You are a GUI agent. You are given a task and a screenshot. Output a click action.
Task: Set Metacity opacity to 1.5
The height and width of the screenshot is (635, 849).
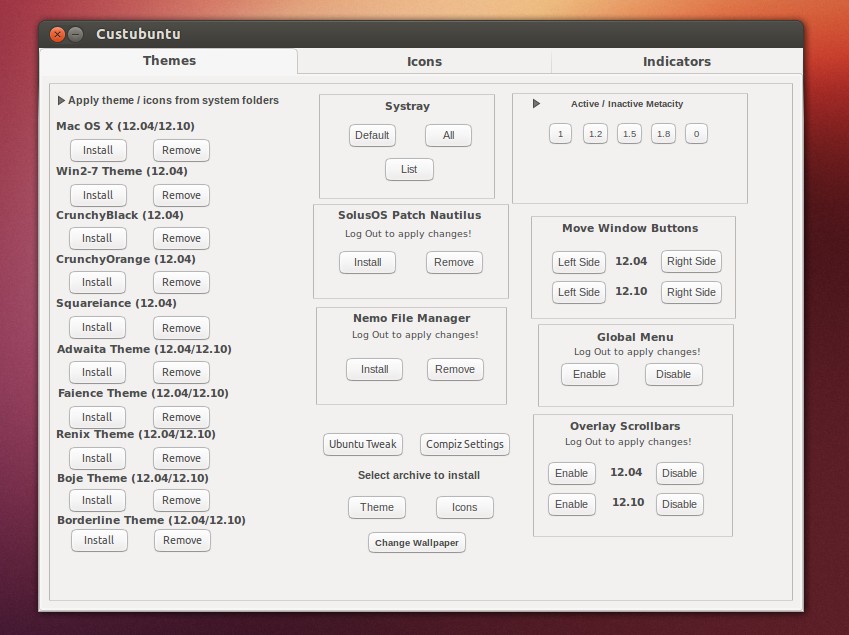(629, 134)
